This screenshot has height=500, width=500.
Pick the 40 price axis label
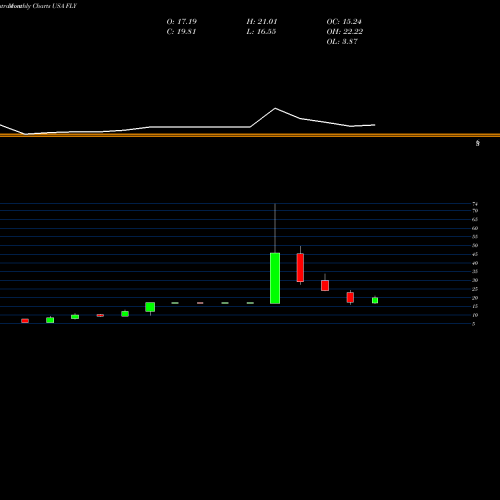pos(475,263)
